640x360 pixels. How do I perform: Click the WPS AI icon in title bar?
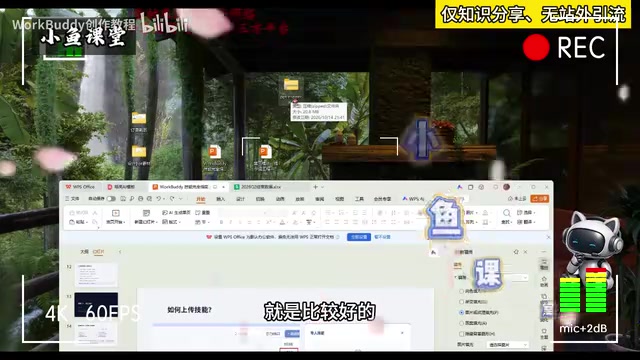point(460,187)
